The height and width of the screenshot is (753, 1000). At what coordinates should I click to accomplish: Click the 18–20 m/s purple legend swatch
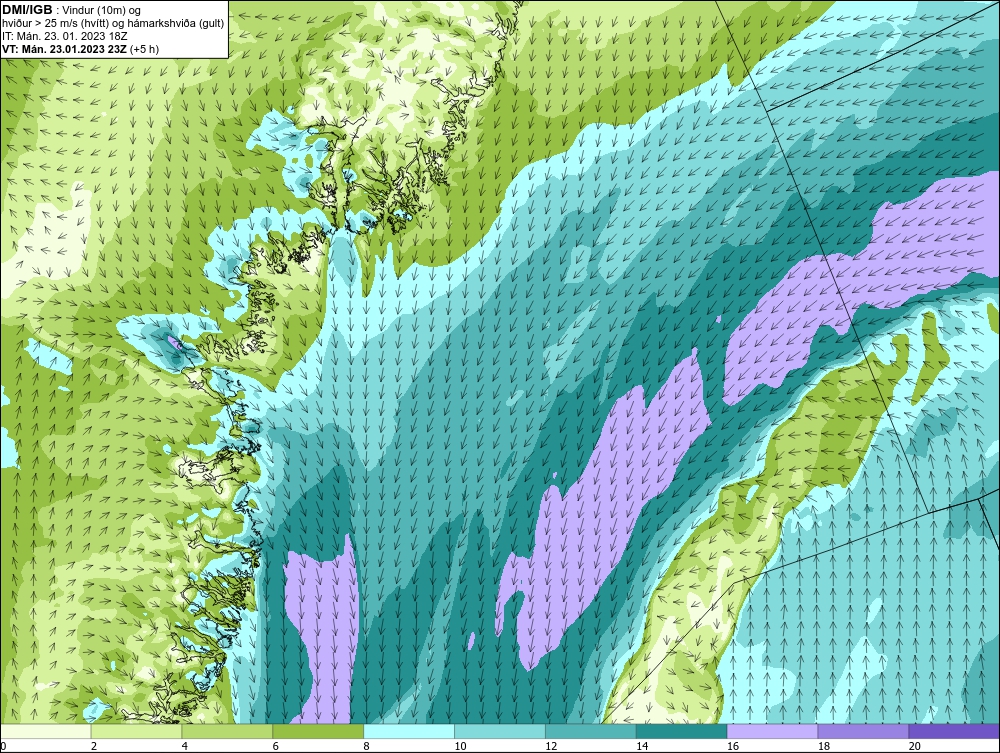(864, 731)
